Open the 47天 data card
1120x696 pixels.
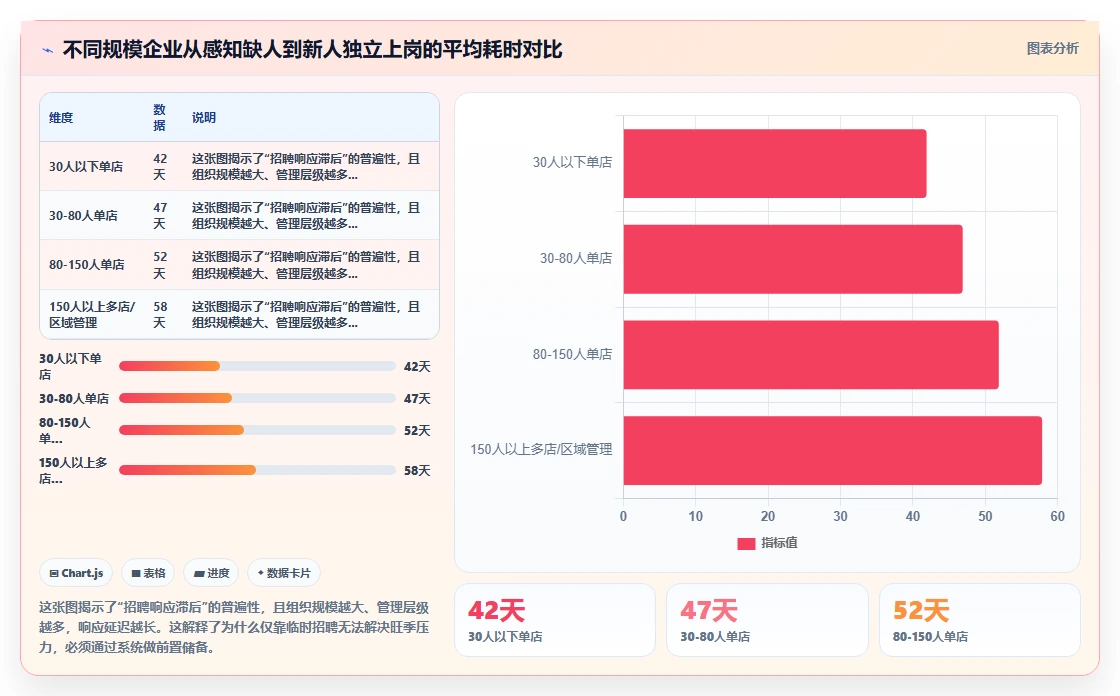[767, 620]
